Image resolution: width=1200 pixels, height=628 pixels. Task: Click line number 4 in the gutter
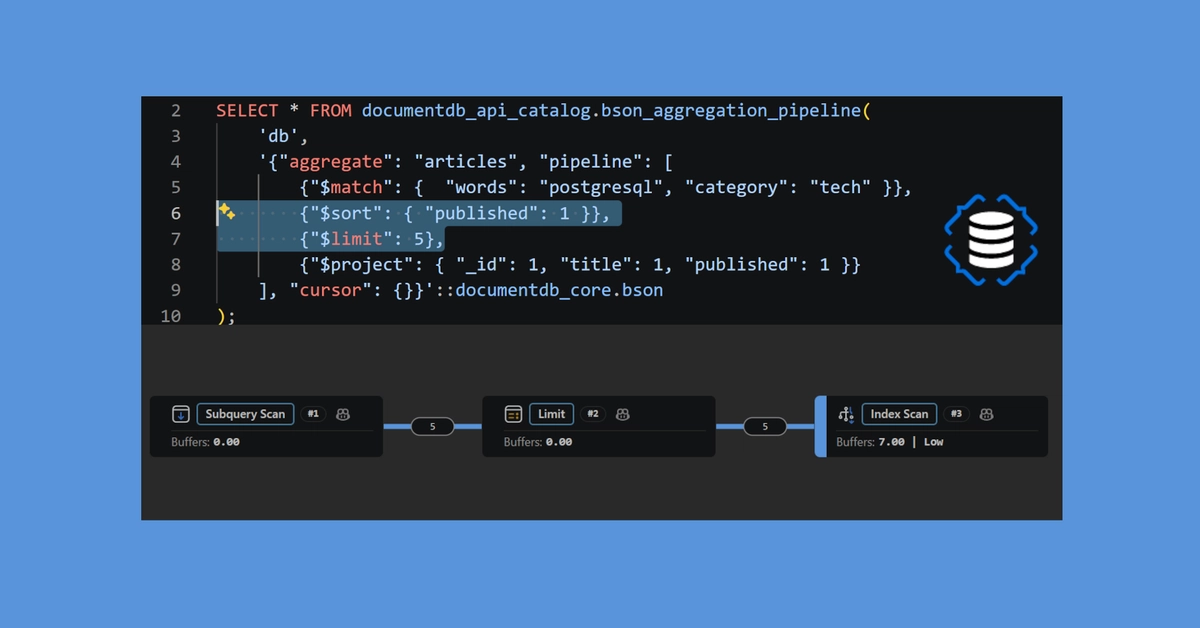point(176,162)
